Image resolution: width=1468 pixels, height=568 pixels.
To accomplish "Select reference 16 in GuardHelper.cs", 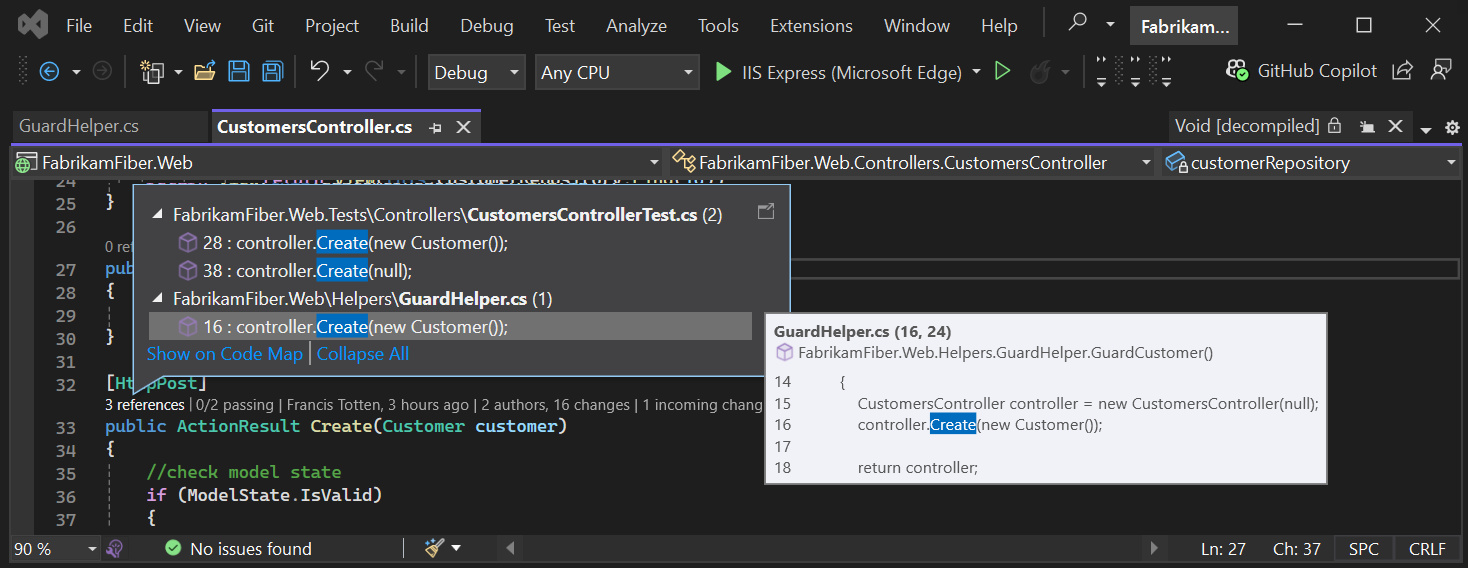I will [x=450, y=327].
